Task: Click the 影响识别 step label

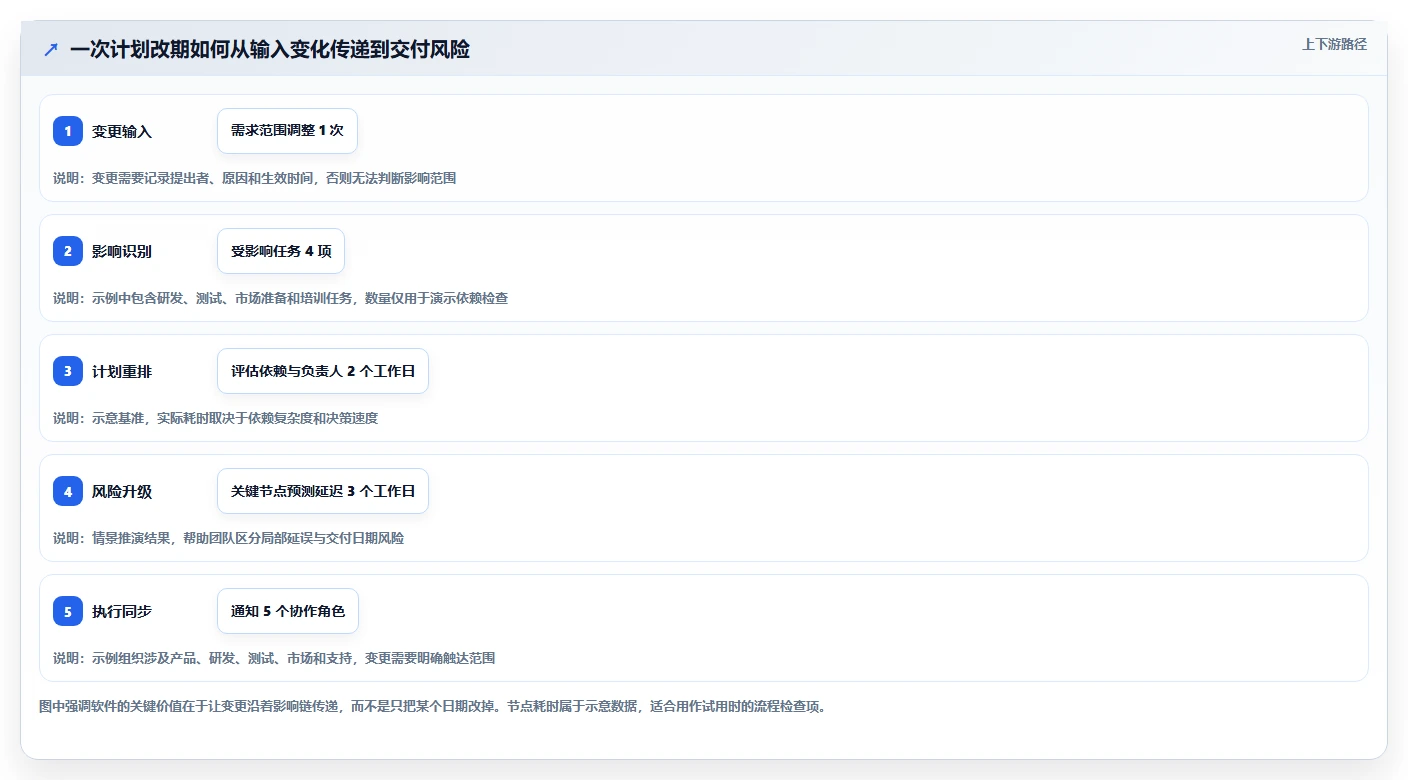Action: coord(122,252)
